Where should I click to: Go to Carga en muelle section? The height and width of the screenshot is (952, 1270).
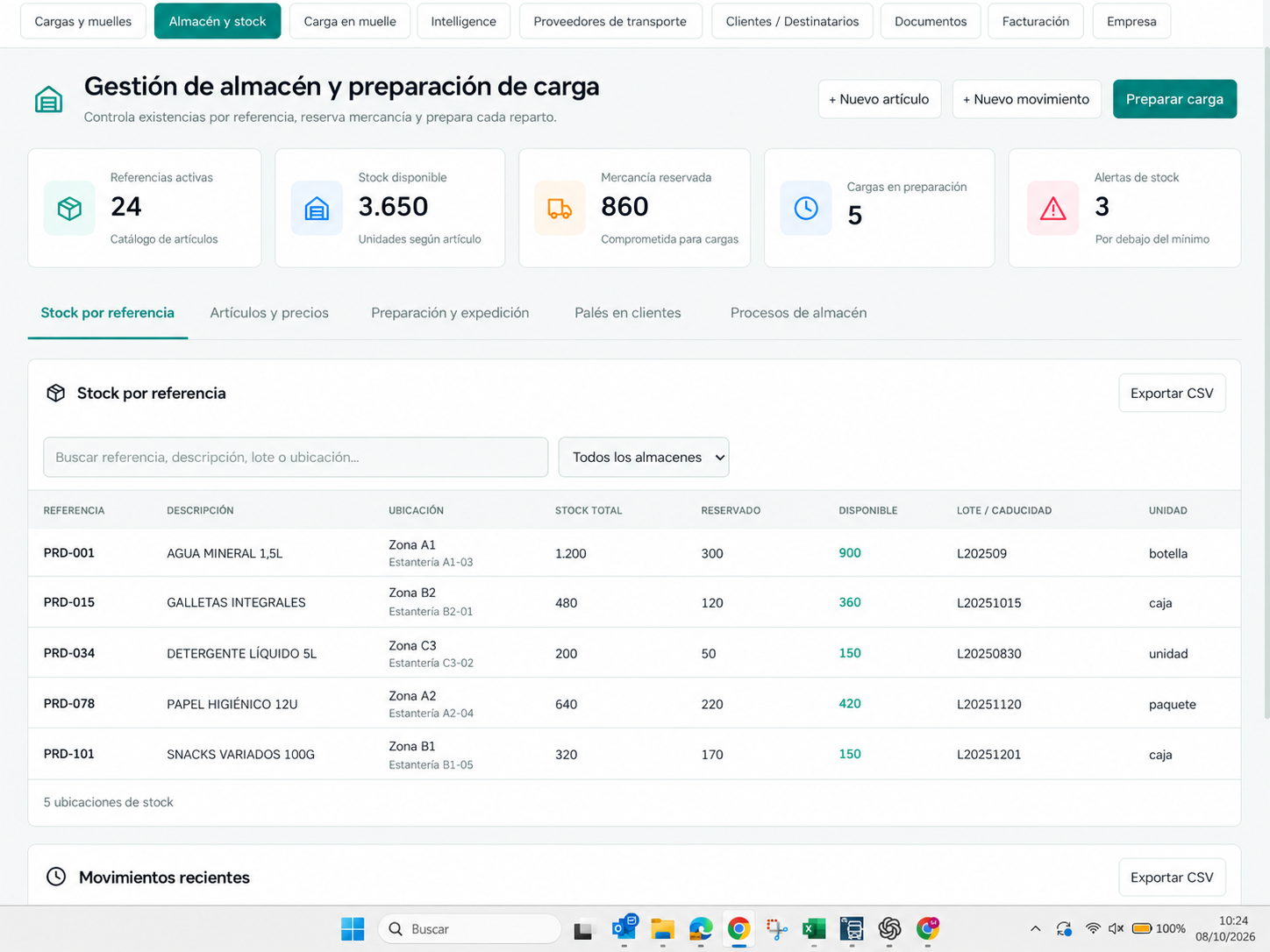click(x=350, y=21)
